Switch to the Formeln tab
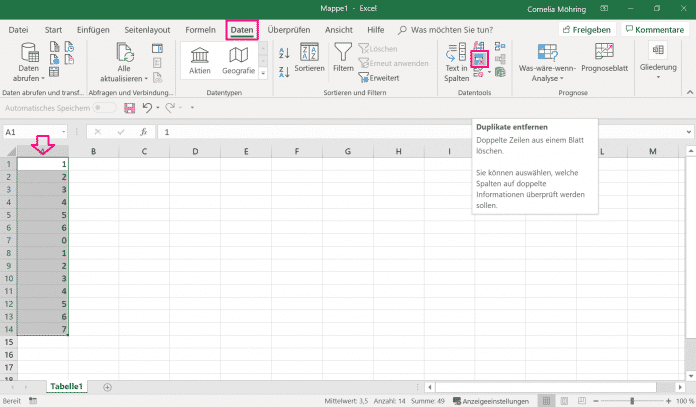 click(x=200, y=31)
